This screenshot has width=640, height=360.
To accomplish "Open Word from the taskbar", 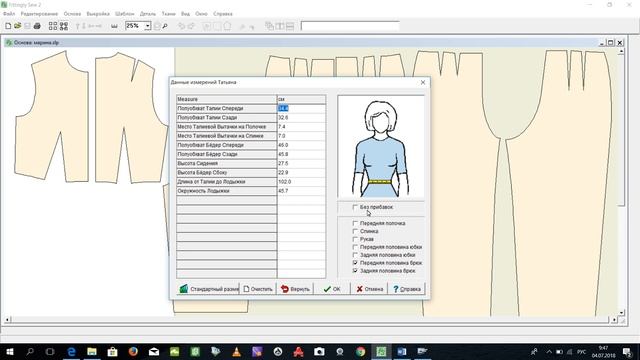I will click(x=402, y=351).
